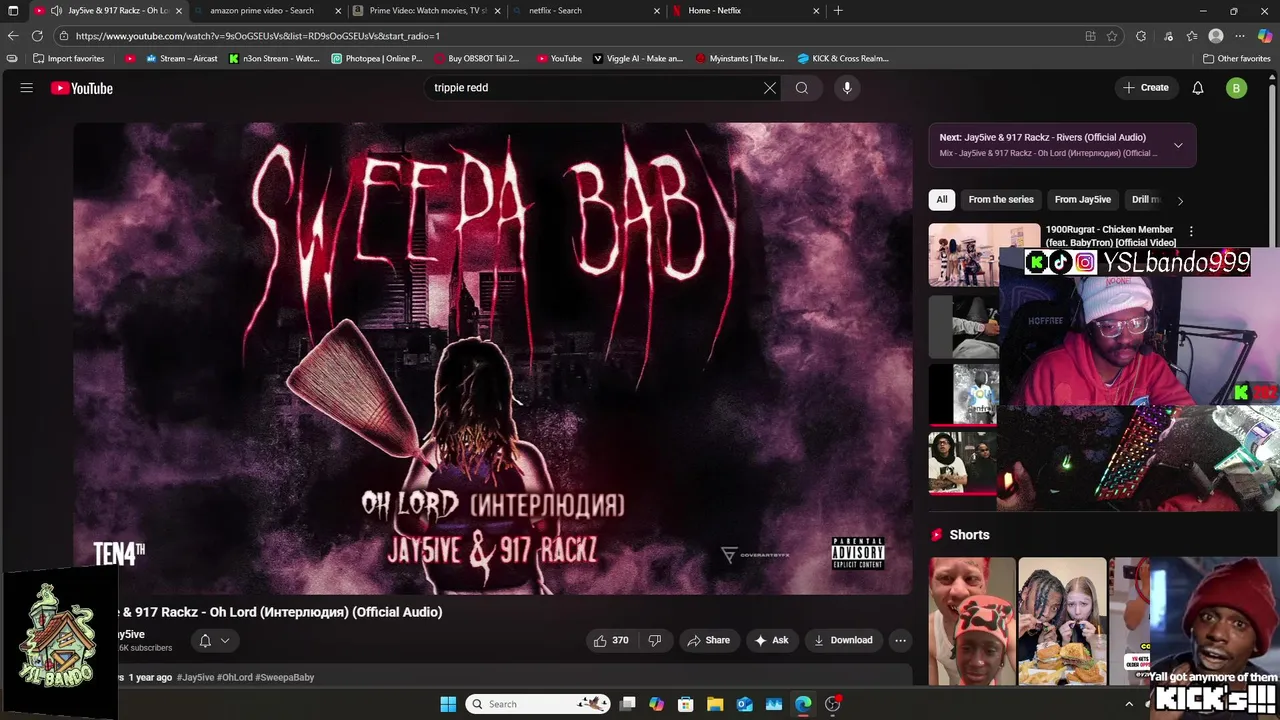Screen dimensions: 1280x720
Task: Open the green B account avatar
Action: 1237,88
